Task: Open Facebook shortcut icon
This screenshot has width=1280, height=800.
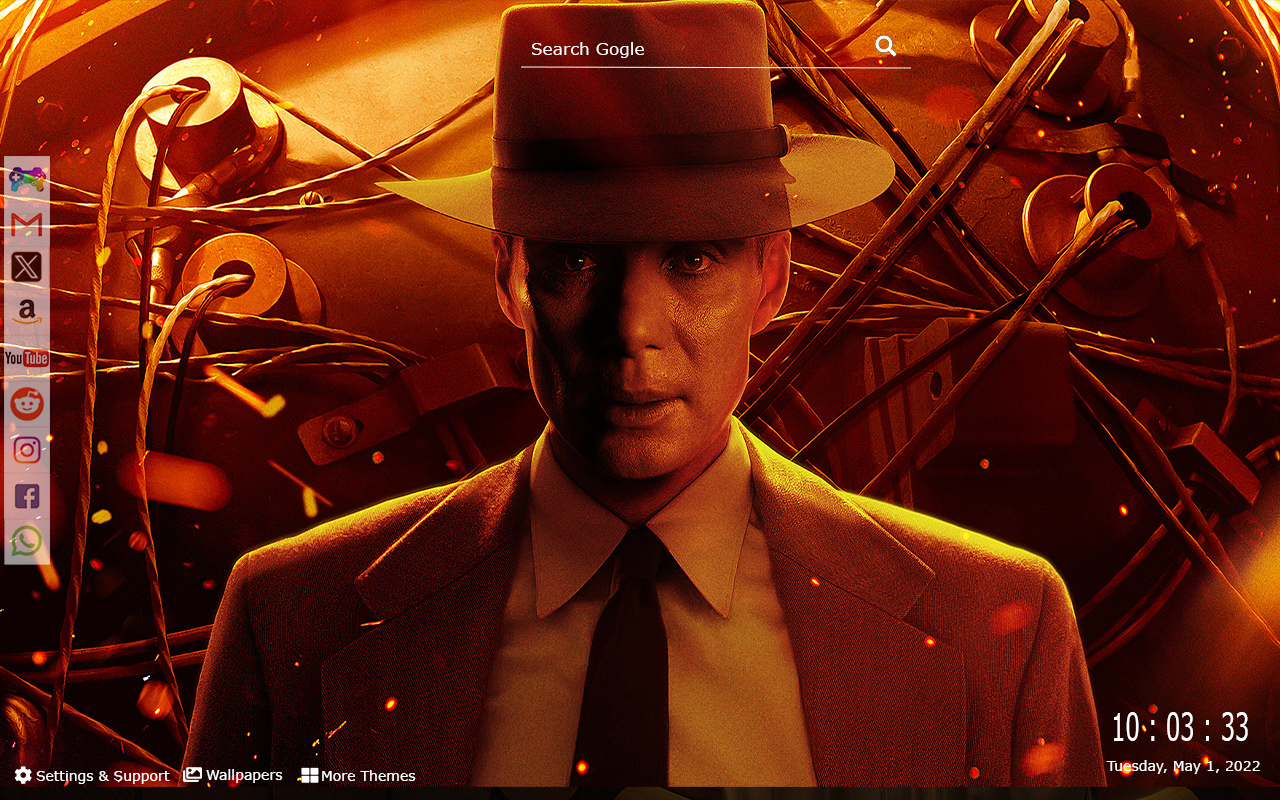Action: tap(26, 494)
